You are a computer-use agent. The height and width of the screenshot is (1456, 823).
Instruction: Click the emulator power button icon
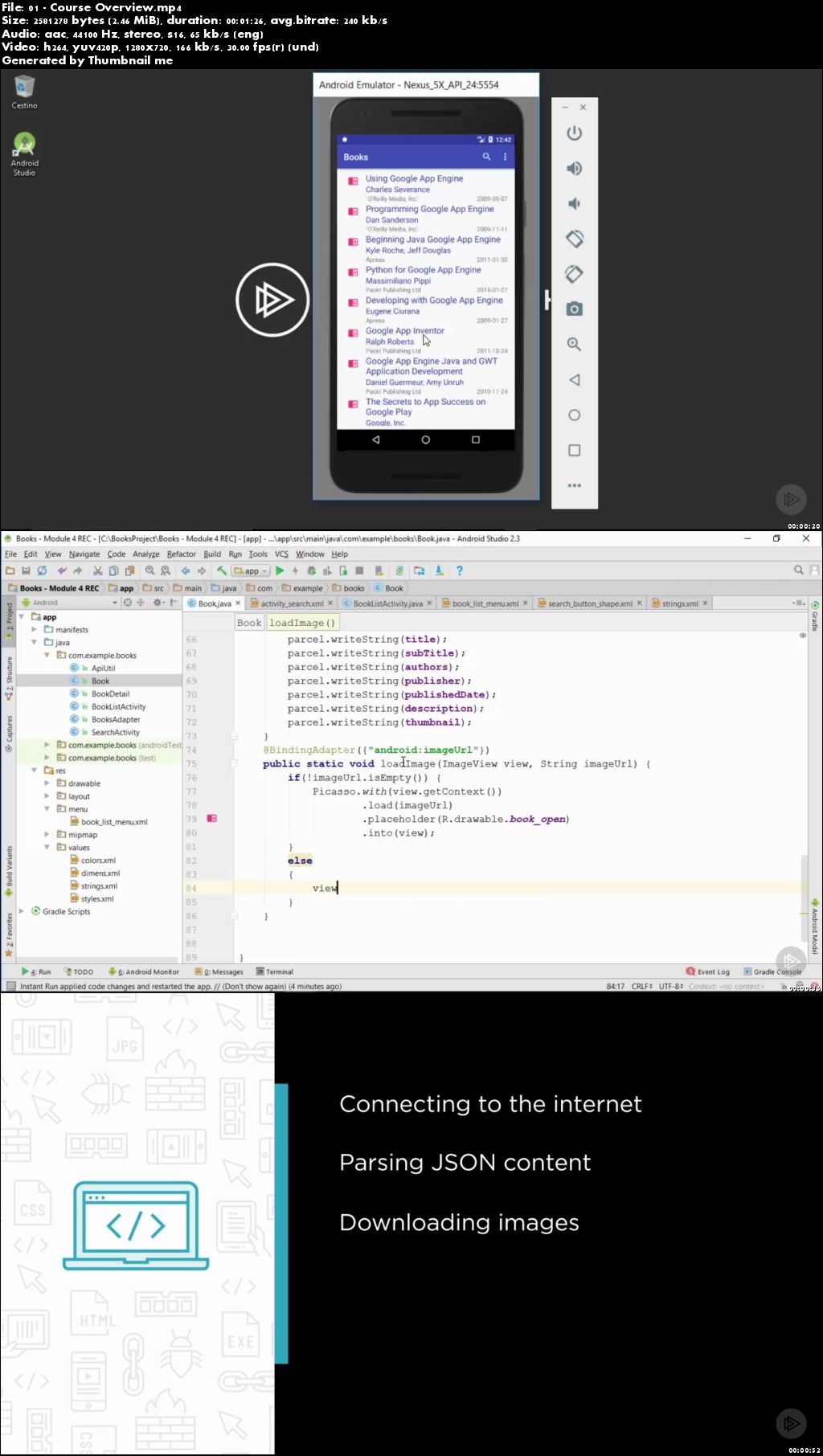[x=574, y=133]
